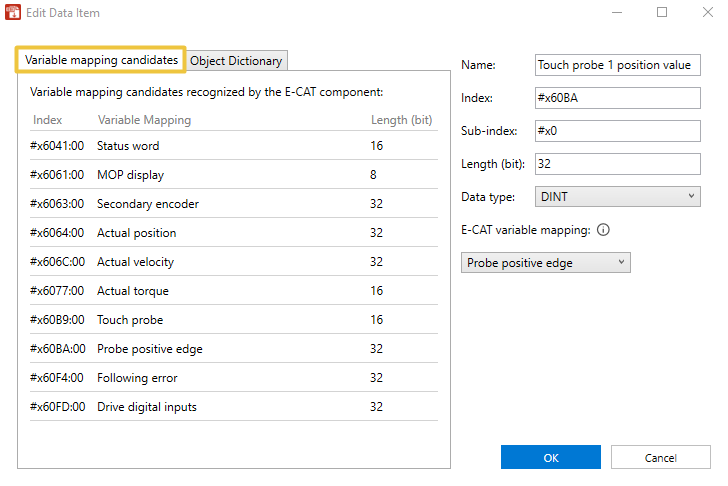Click the Cancel button
728x486 pixels.
pyautogui.click(x=660, y=457)
